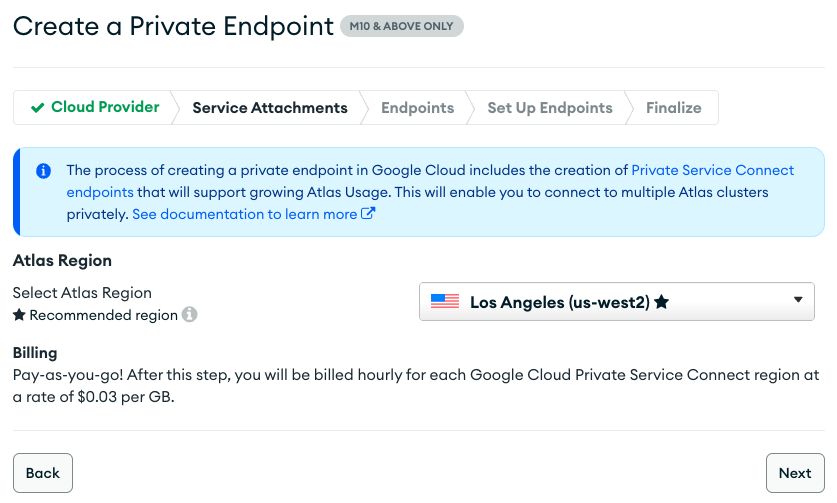Switch to the Set Up Endpoints step
The height and width of the screenshot is (503, 837).
549,108
